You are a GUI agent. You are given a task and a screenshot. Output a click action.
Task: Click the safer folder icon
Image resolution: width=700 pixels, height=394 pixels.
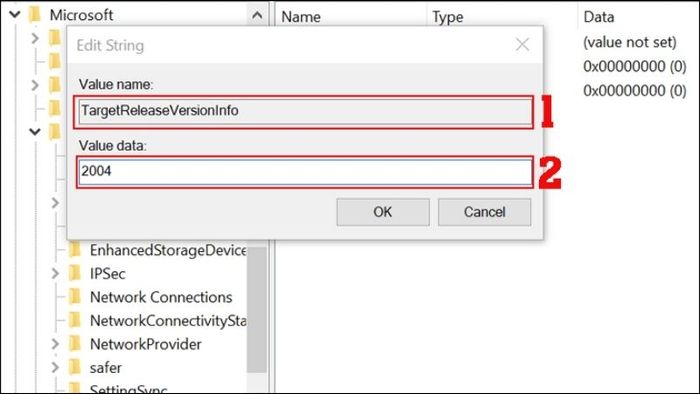click(x=75, y=368)
